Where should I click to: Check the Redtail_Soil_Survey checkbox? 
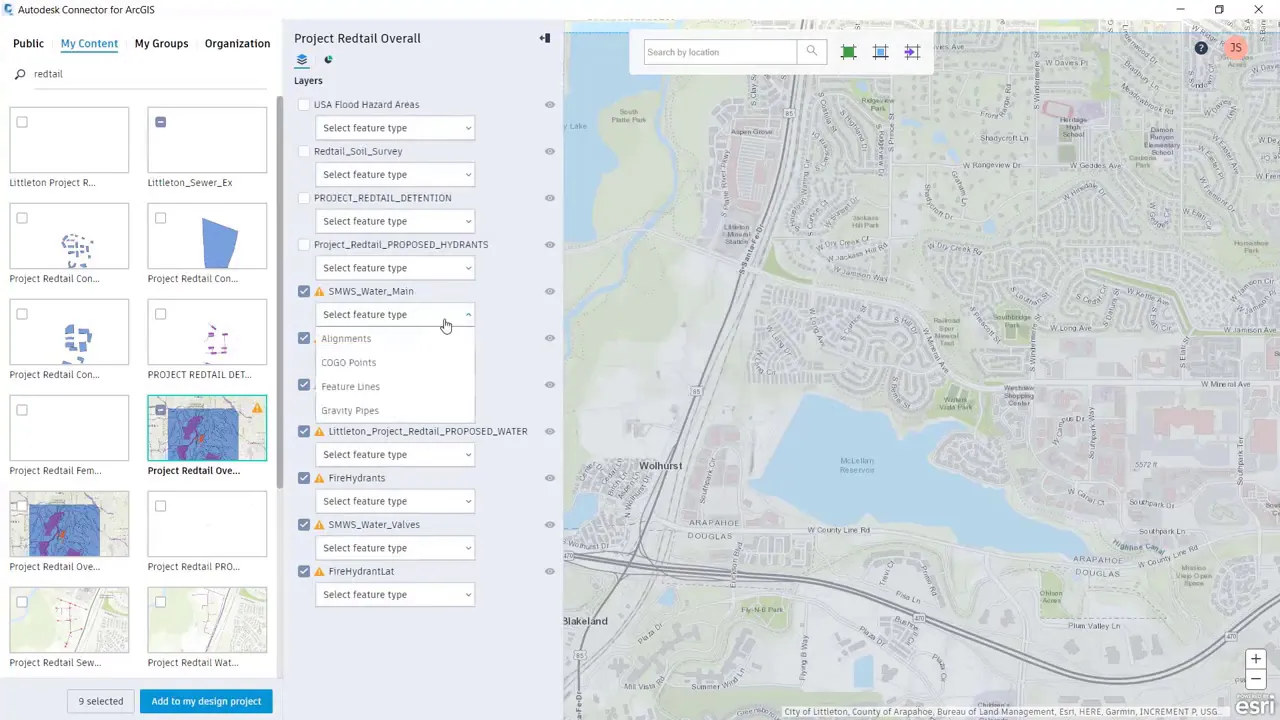coord(304,152)
